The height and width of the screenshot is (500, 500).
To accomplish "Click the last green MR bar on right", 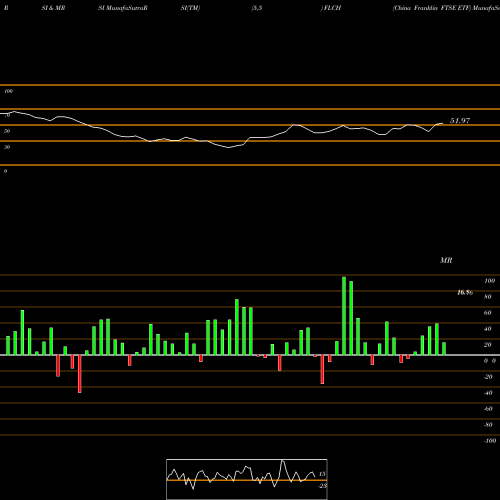I will 444,349.
